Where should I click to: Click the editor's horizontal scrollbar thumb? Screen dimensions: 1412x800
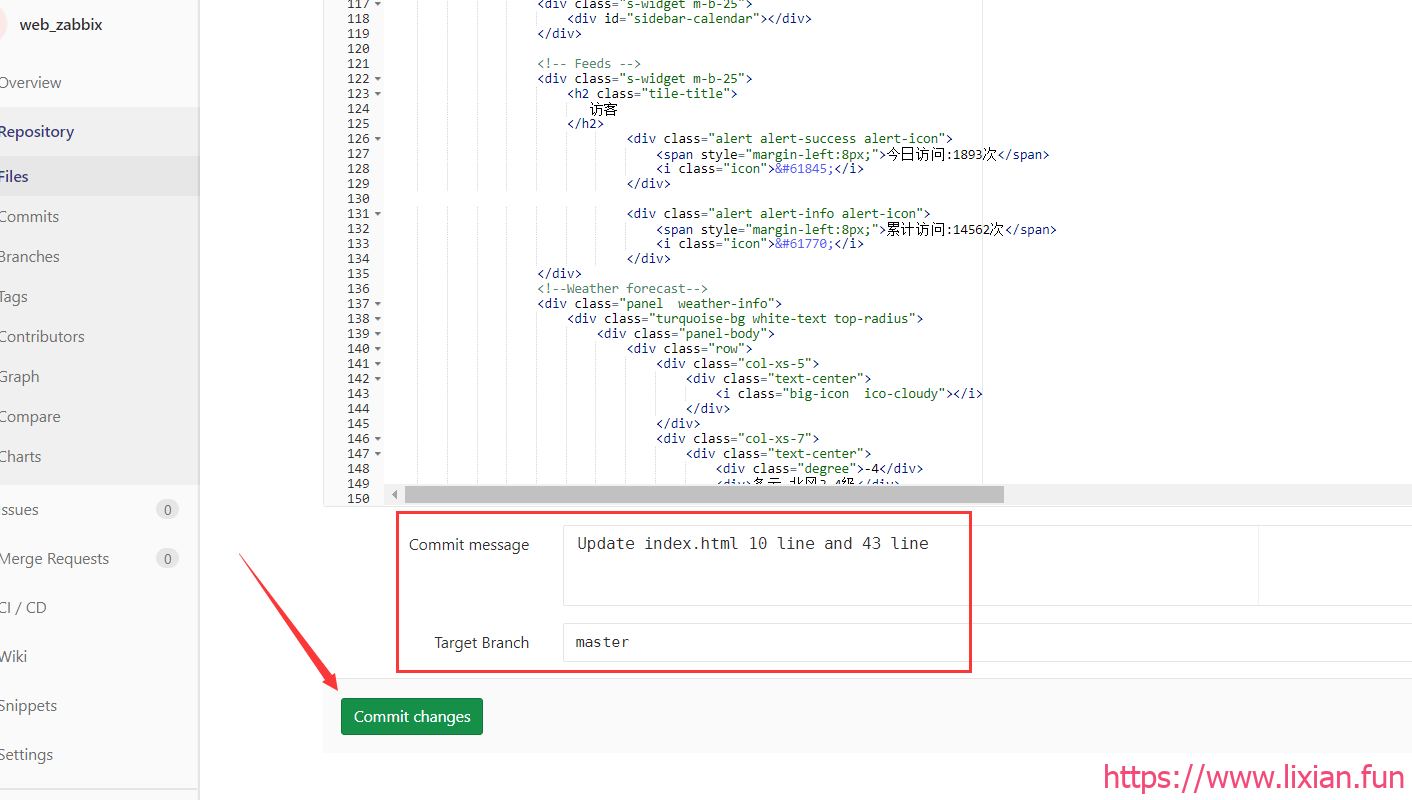[x=703, y=494]
